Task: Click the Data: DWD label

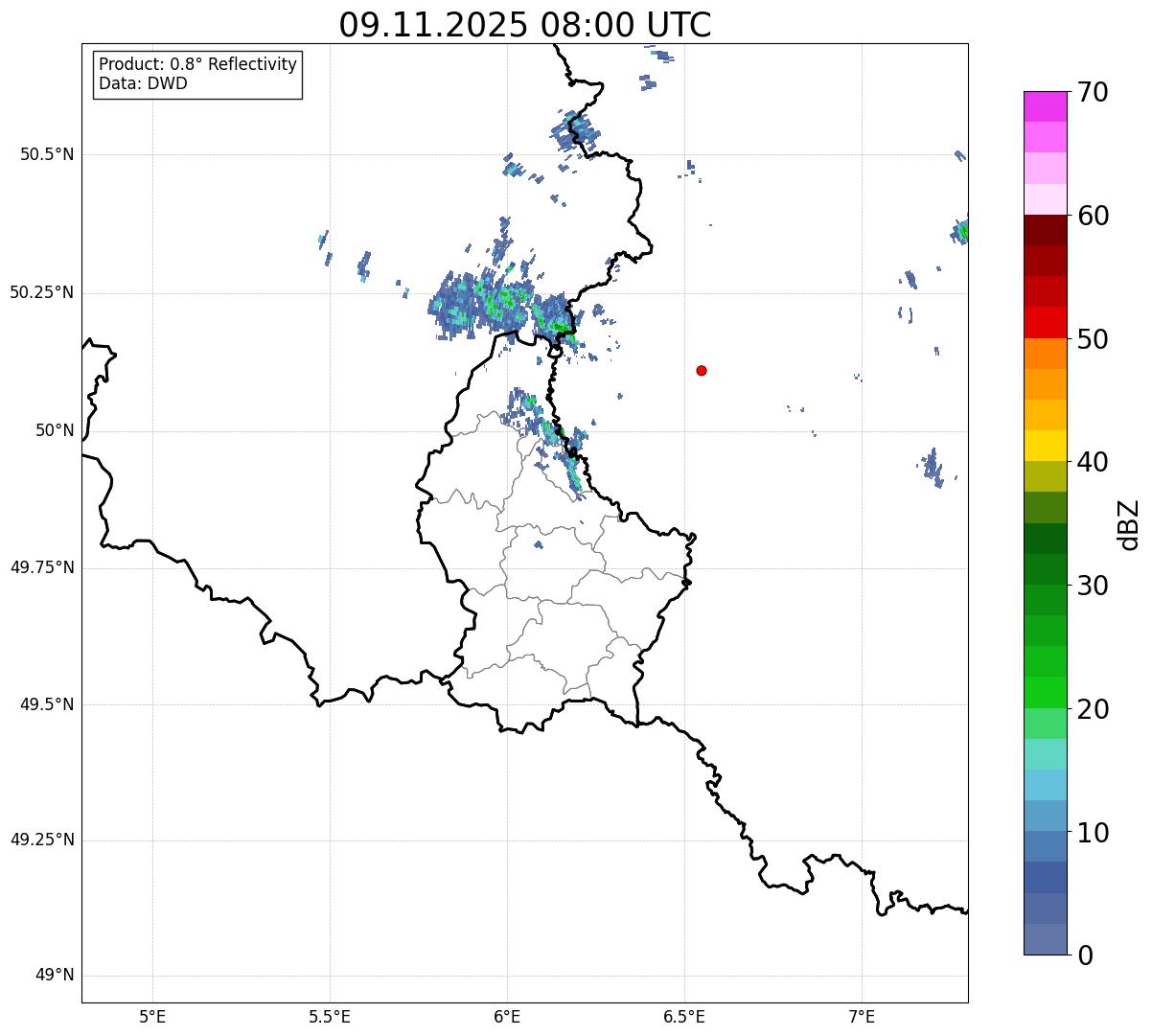Action: pyautogui.click(x=143, y=83)
